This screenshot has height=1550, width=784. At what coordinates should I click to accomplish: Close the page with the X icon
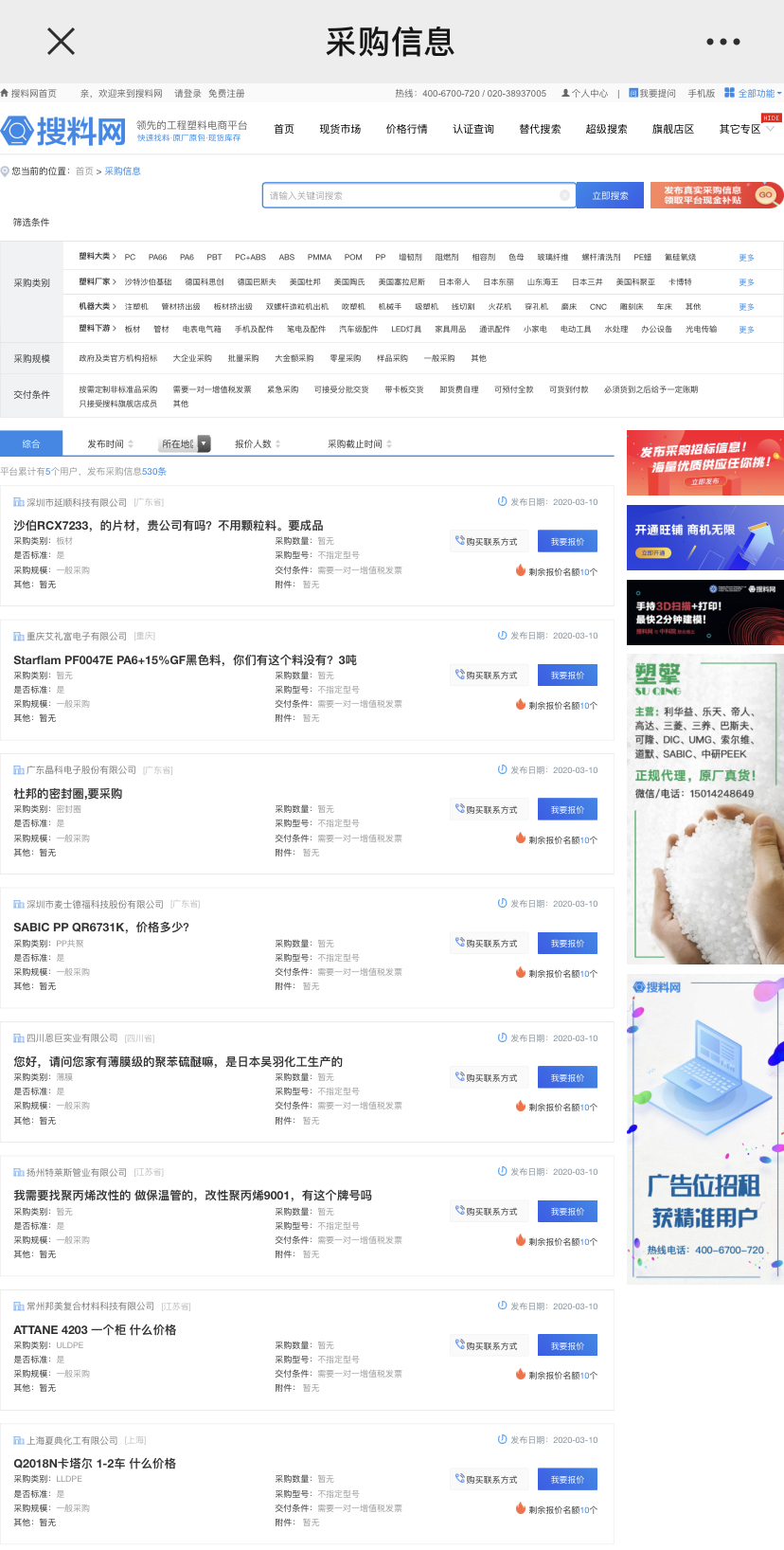click(x=61, y=42)
